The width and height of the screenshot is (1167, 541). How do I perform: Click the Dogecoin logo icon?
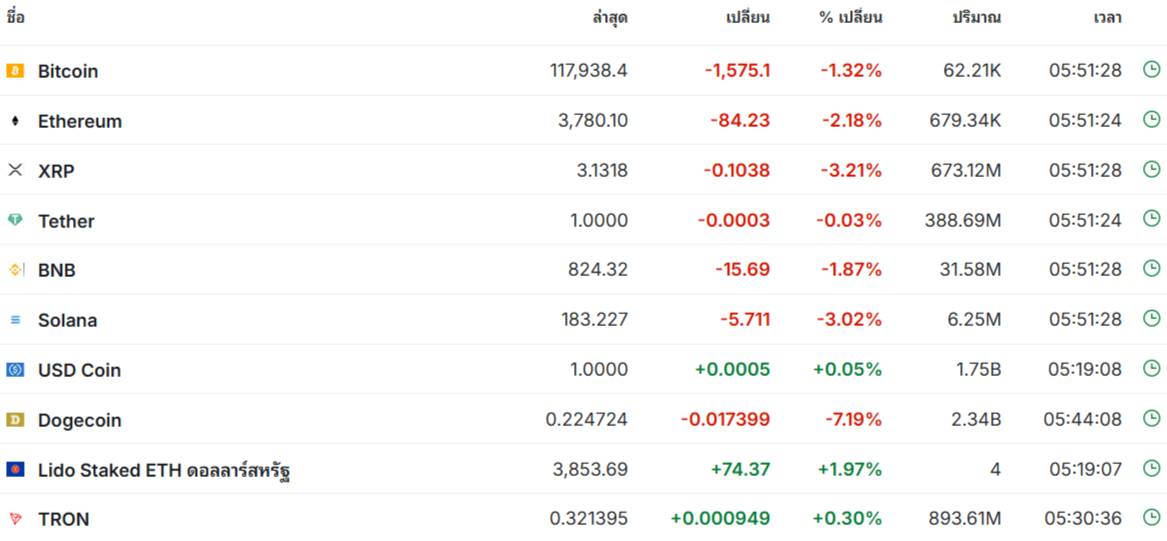coord(15,420)
